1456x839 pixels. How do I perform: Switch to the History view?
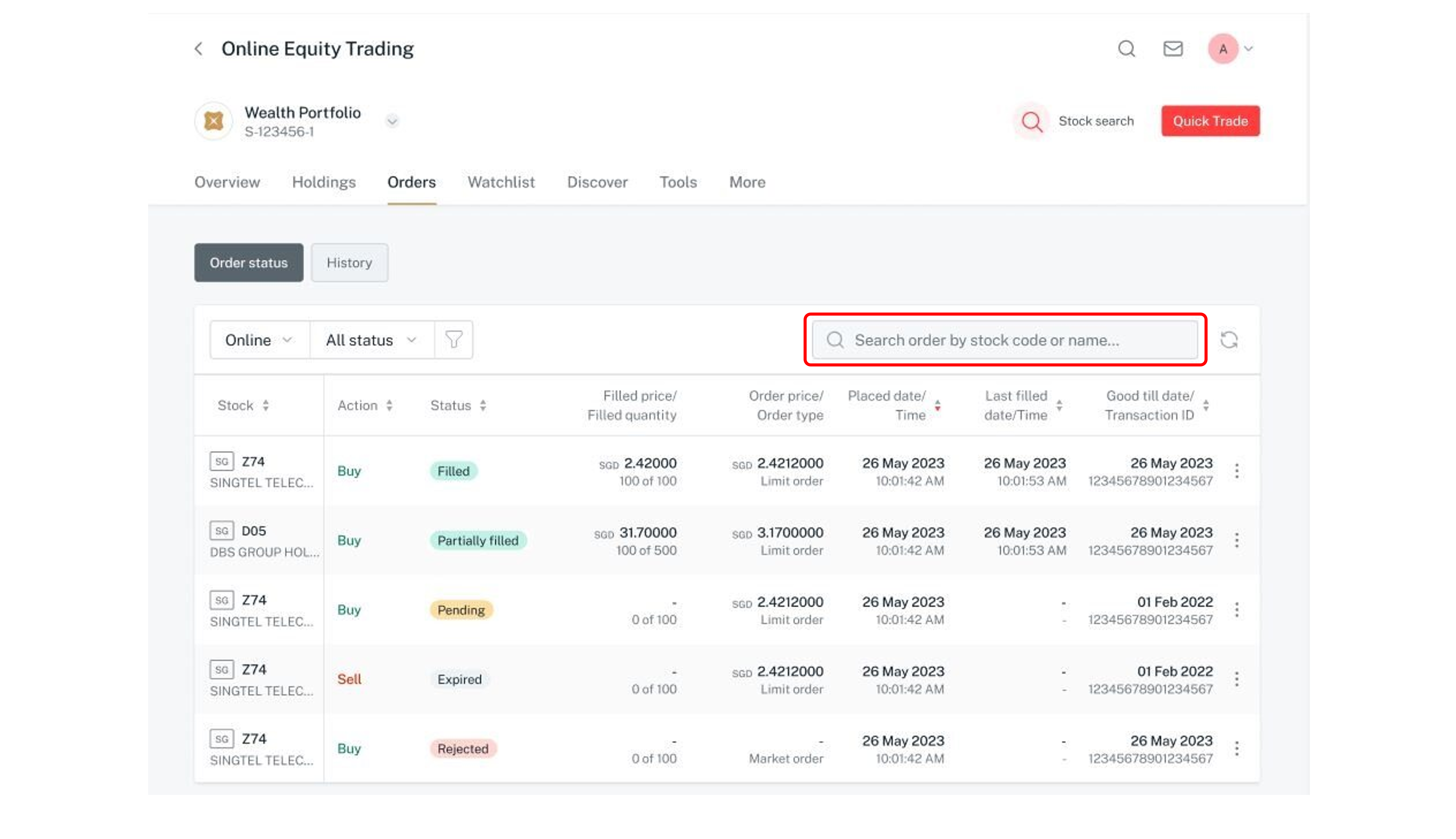(x=349, y=263)
